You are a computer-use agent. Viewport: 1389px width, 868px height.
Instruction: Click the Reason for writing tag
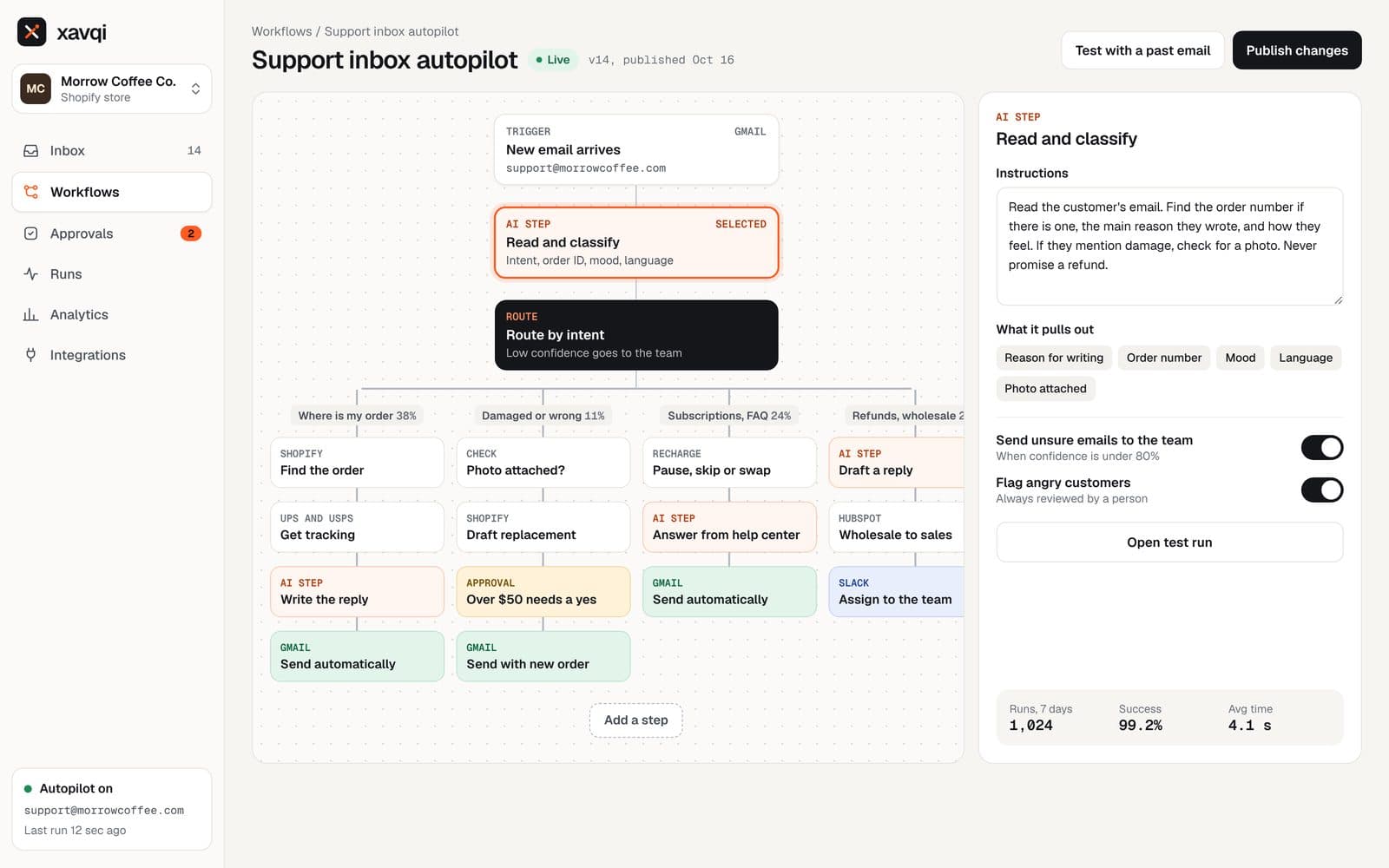(x=1054, y=358)
